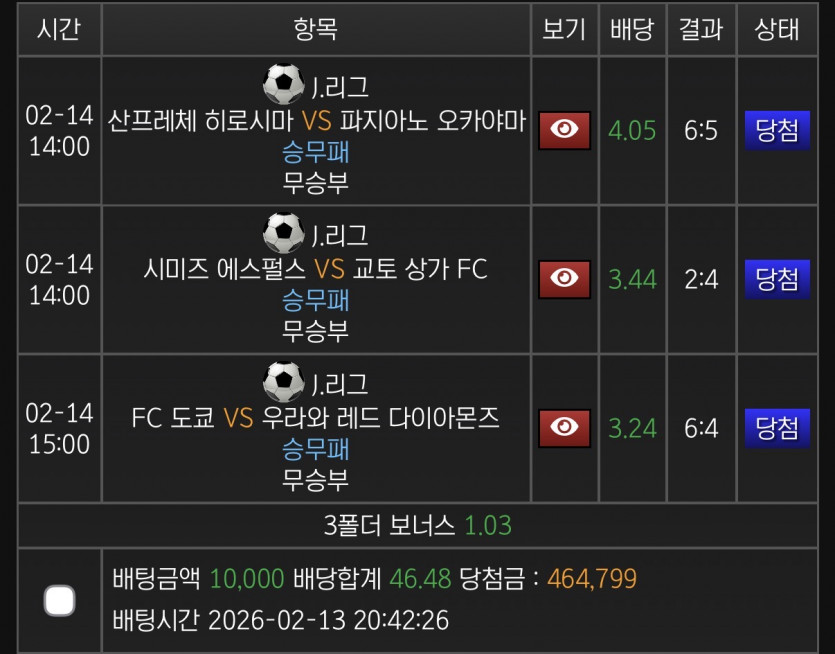Viewport: 835px width, 654px height.
Task: Click the 승무패 link under Shimizu match
Action: 316,301
